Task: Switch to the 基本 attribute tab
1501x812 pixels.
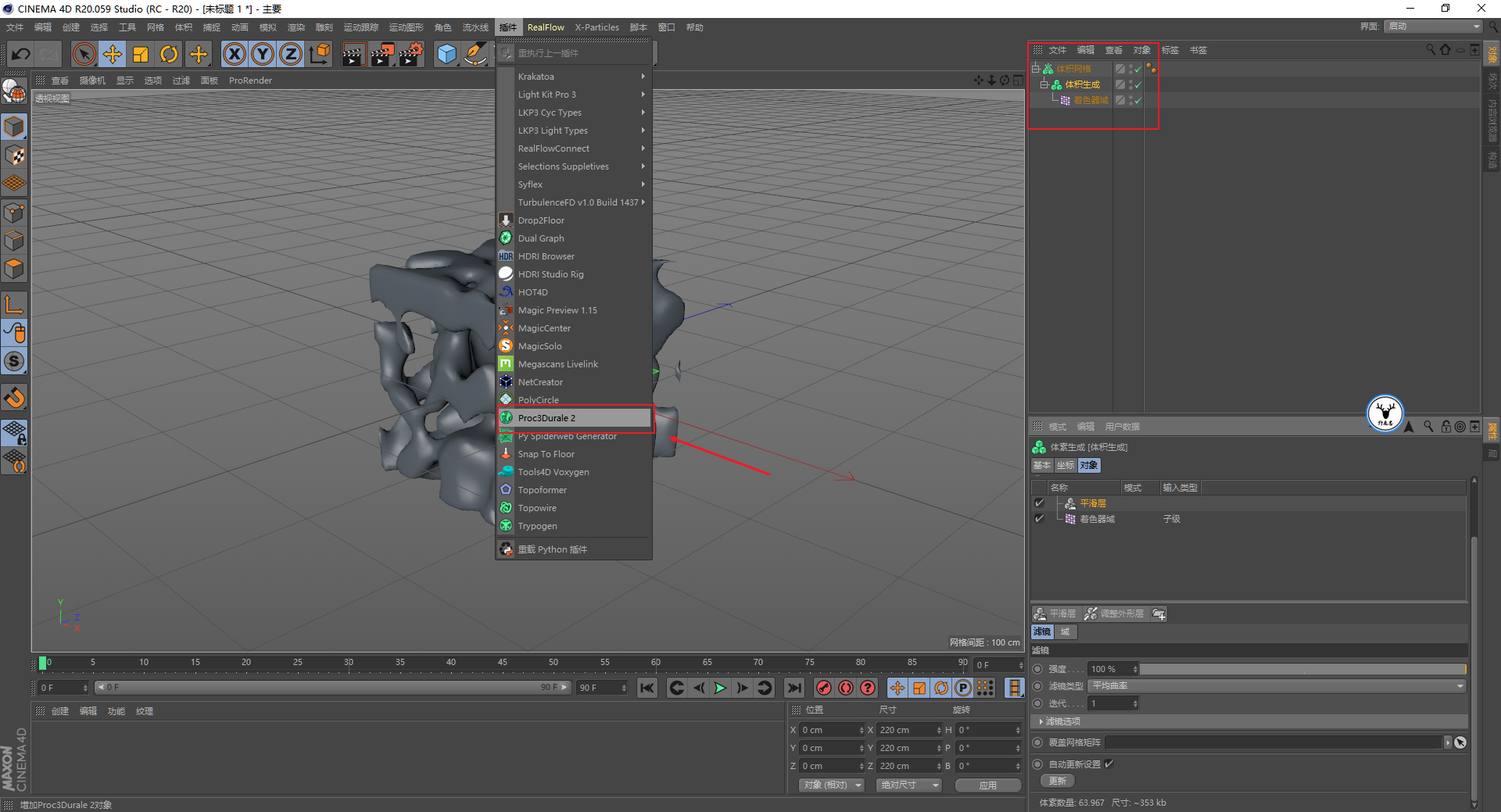Action: pyautogui.click(x=1042, y=465)
